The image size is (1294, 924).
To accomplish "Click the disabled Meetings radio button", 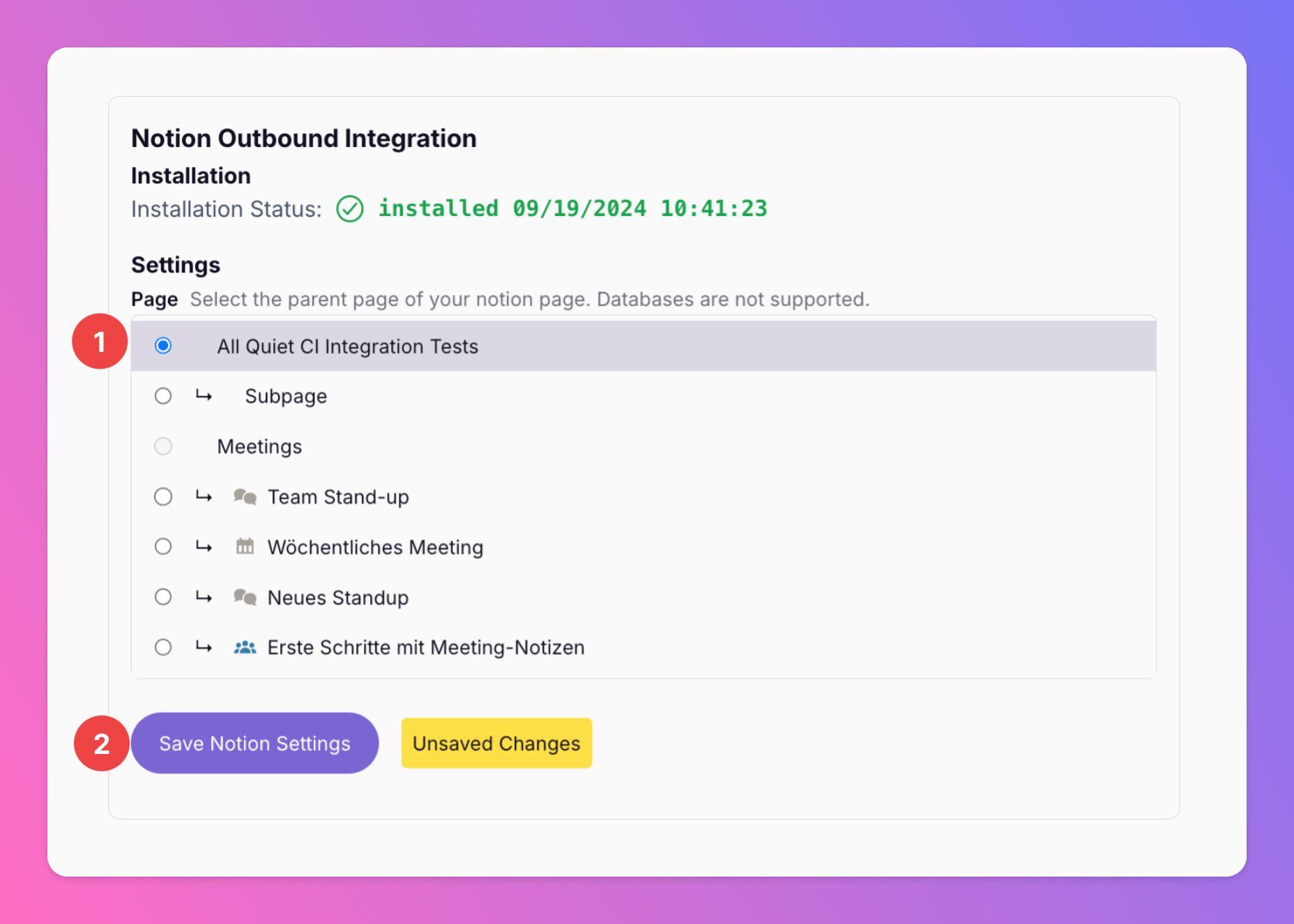I will click(x=163, y=446).
